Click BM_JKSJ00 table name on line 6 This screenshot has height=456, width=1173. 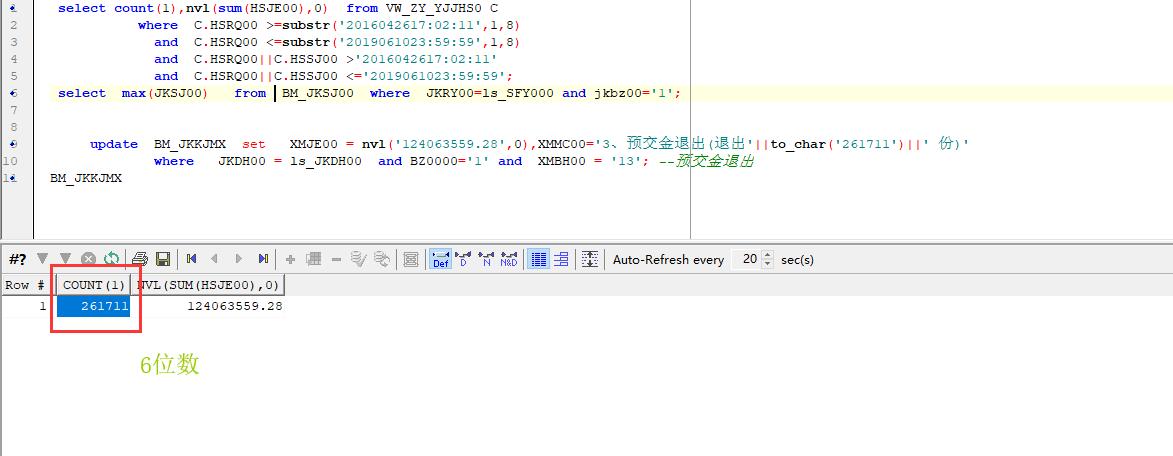318,93
